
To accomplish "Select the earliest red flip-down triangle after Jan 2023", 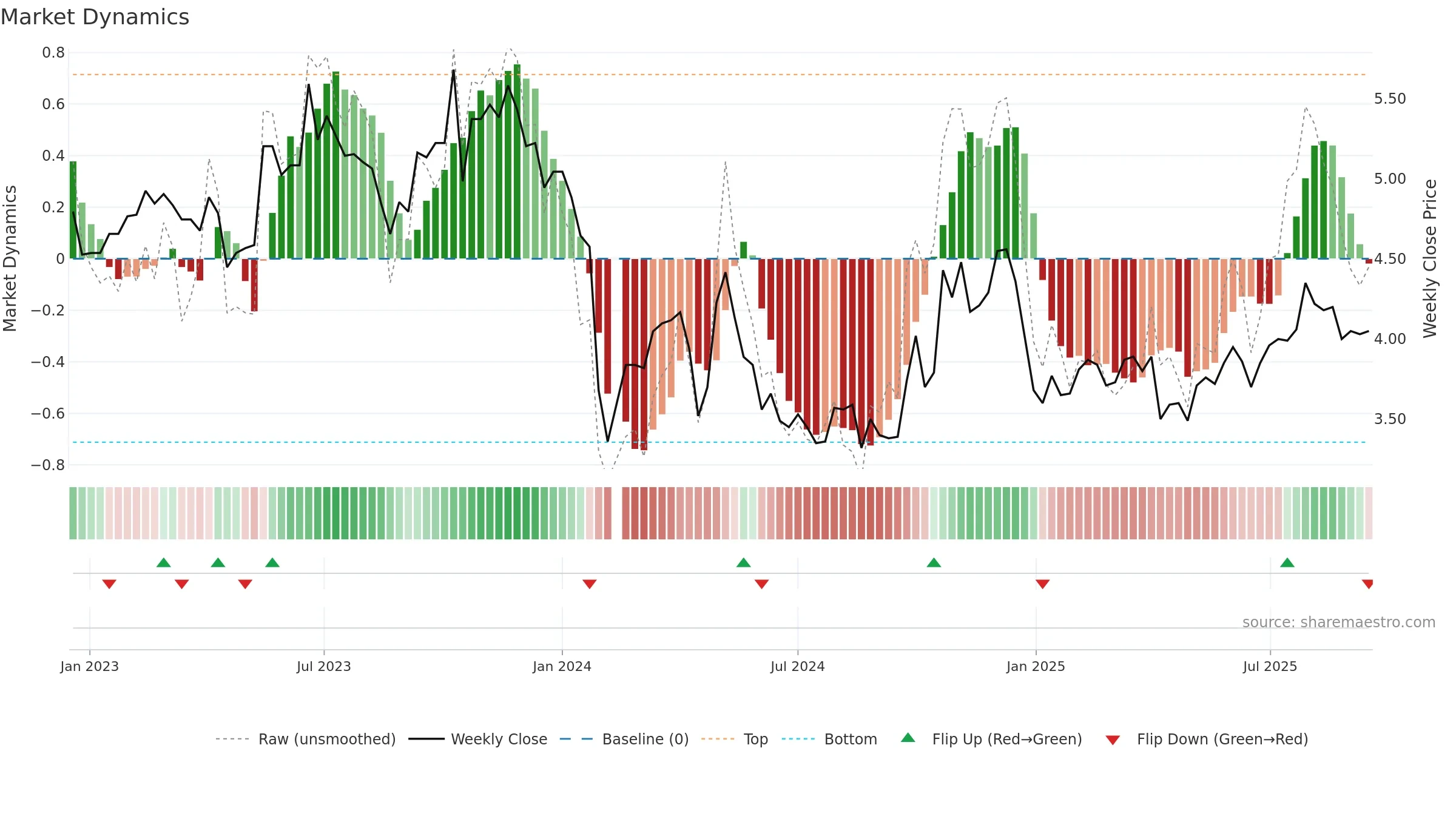I will (x=109, y=584).
